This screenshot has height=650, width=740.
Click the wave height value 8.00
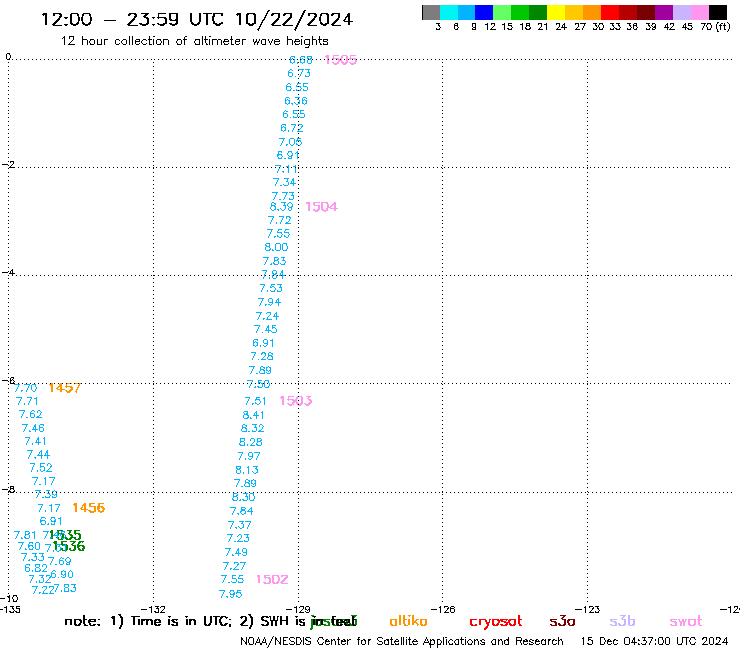click(x=276, y=247)
